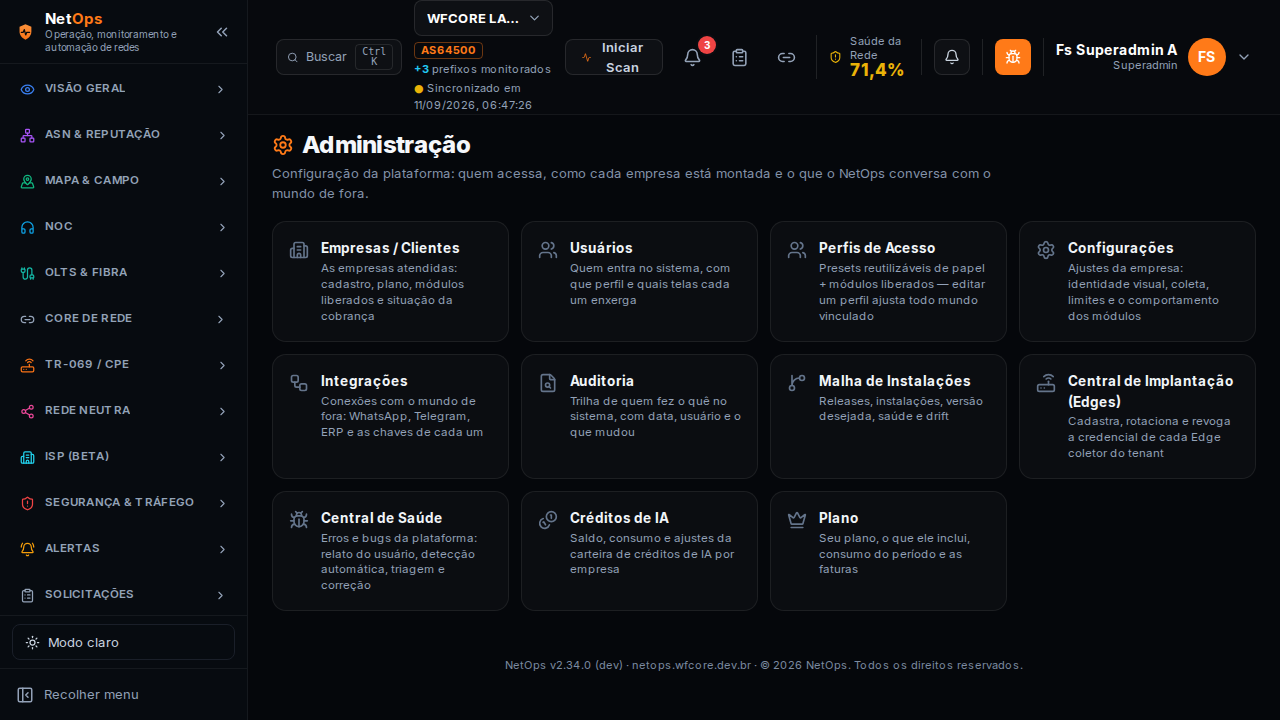Open the Perfis de Acesso card

point(888,282)
